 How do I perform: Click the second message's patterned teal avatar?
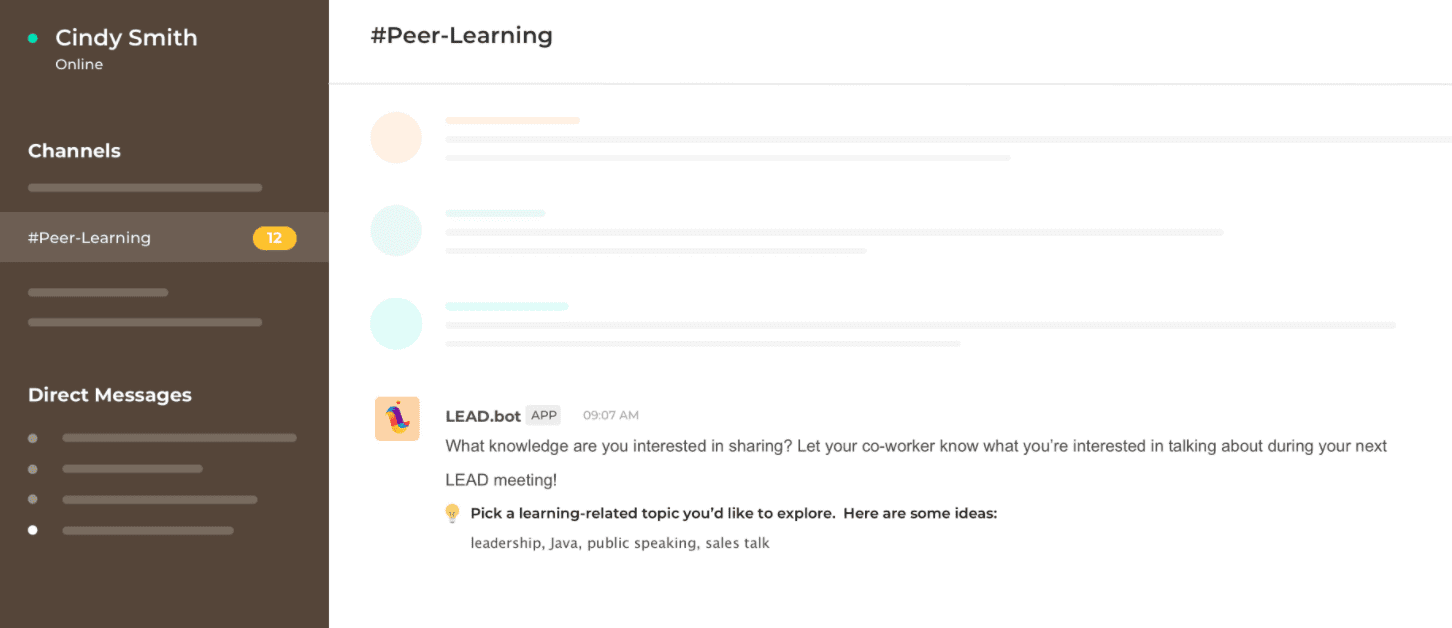[396, 231]
